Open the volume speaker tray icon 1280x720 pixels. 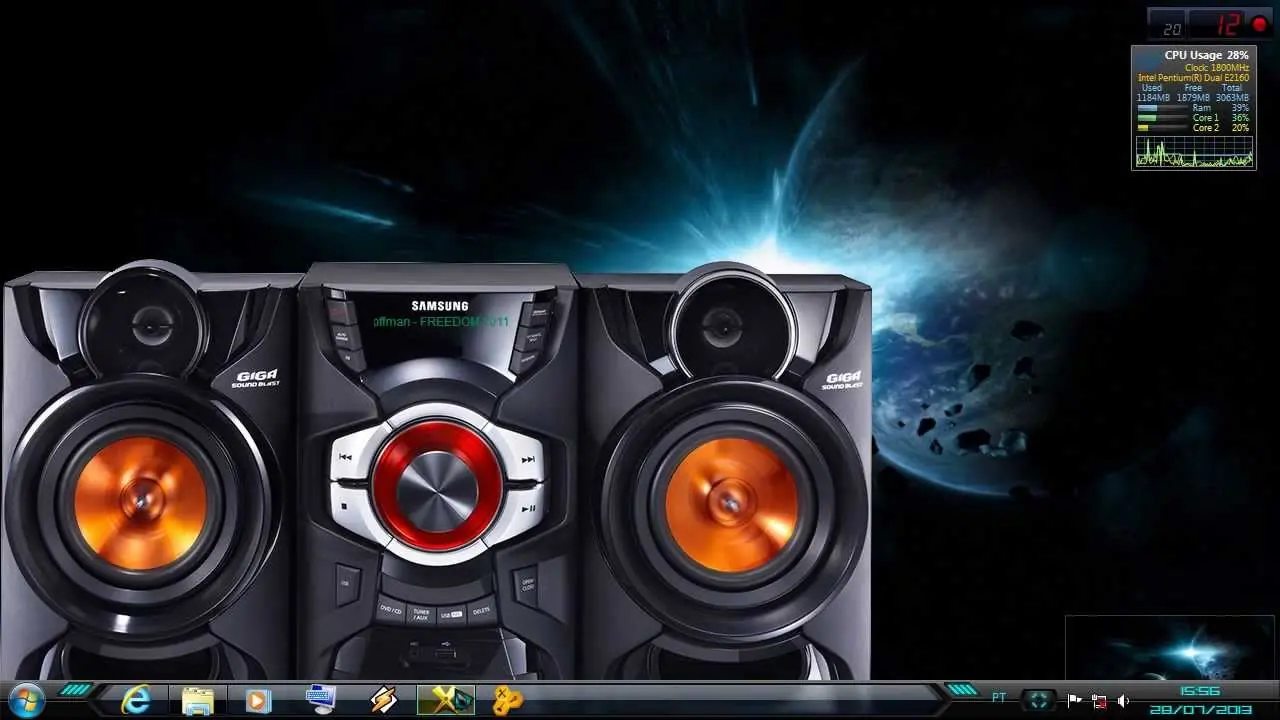point(1123,701)
